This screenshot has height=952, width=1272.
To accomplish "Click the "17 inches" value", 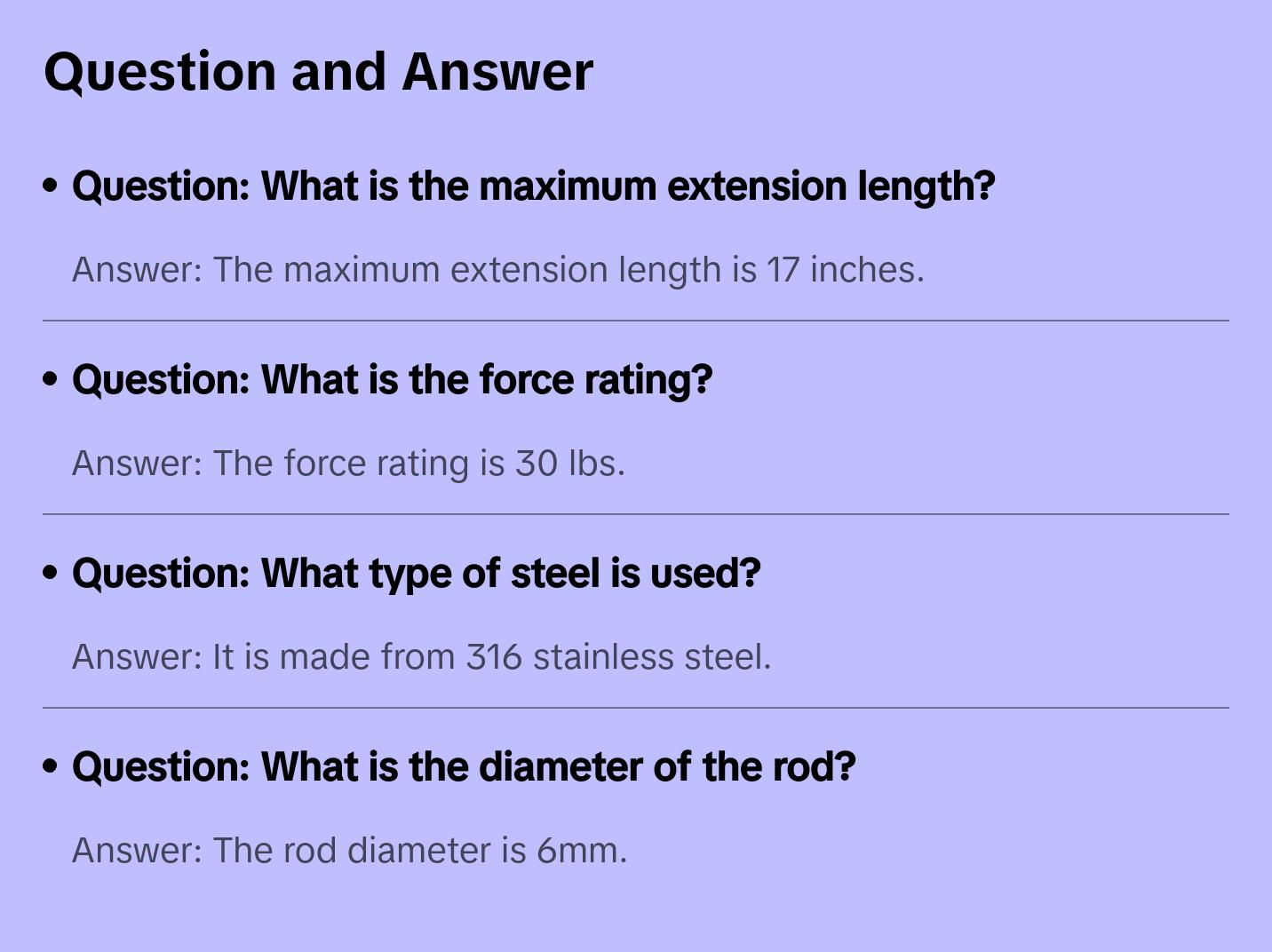I will (x=844, y=270).
